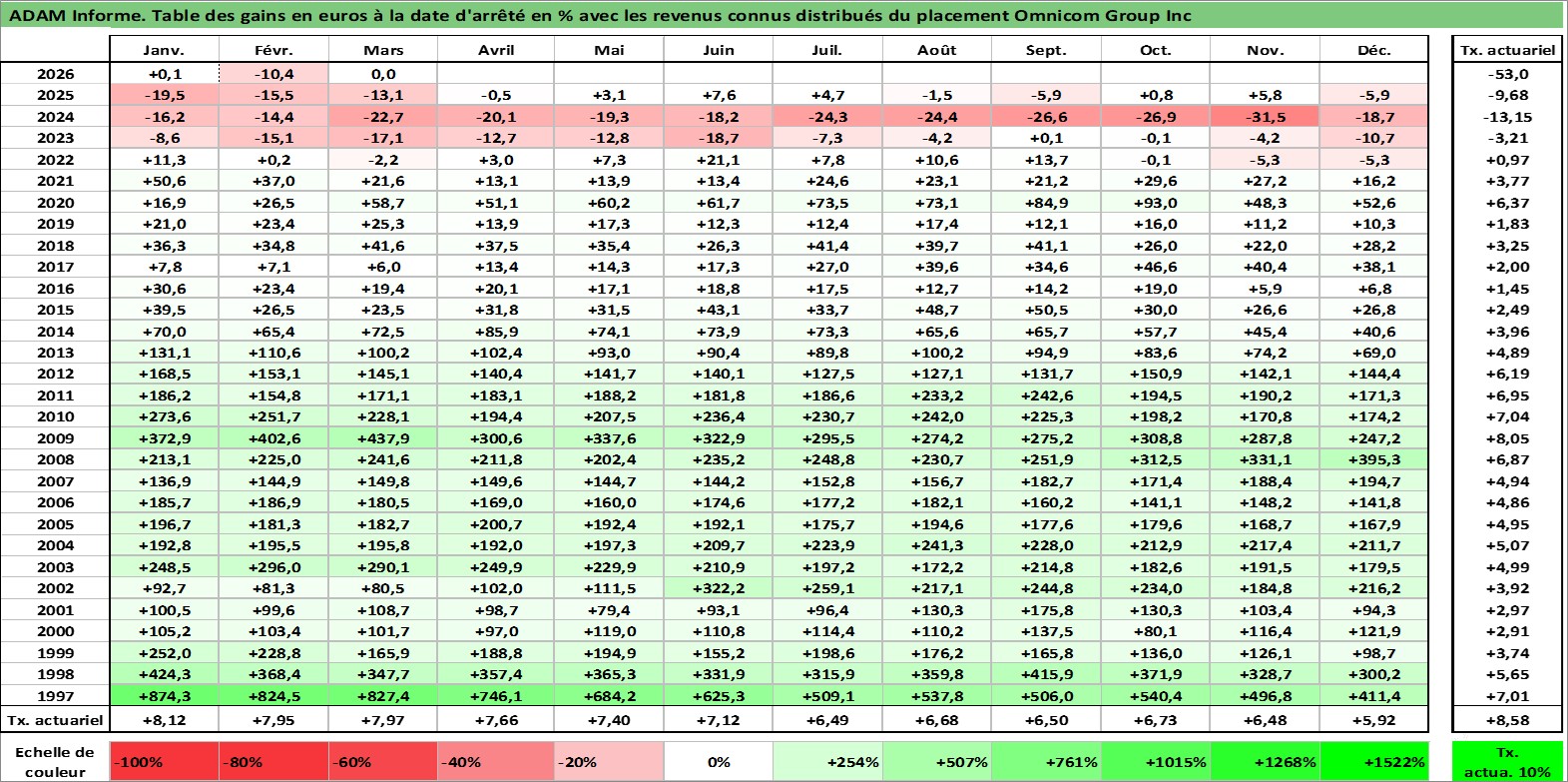The width and height of the screenshot is (1568, 782).
Task: Click the Echelle de couleur label
Action: (55, 761)
